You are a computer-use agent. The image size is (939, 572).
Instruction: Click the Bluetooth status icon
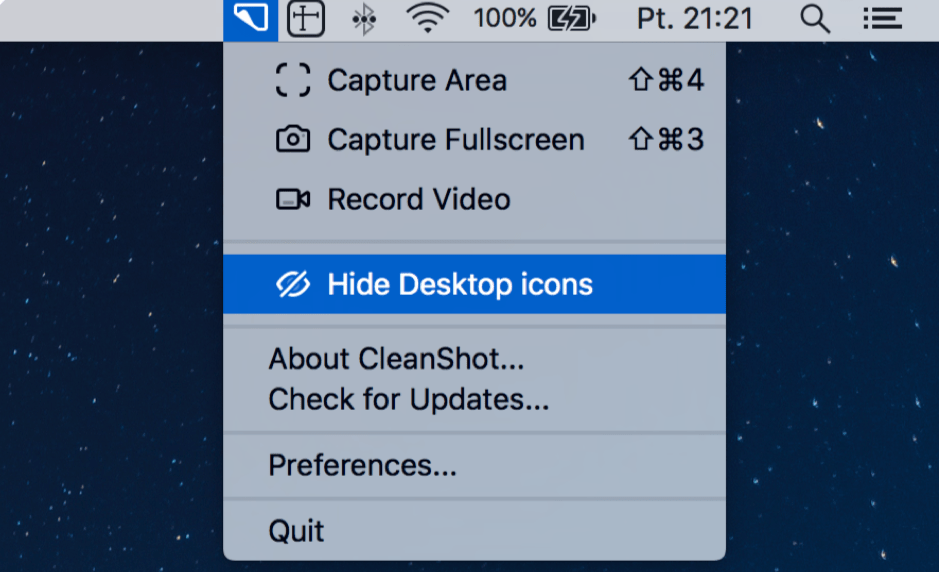[364, 20]
